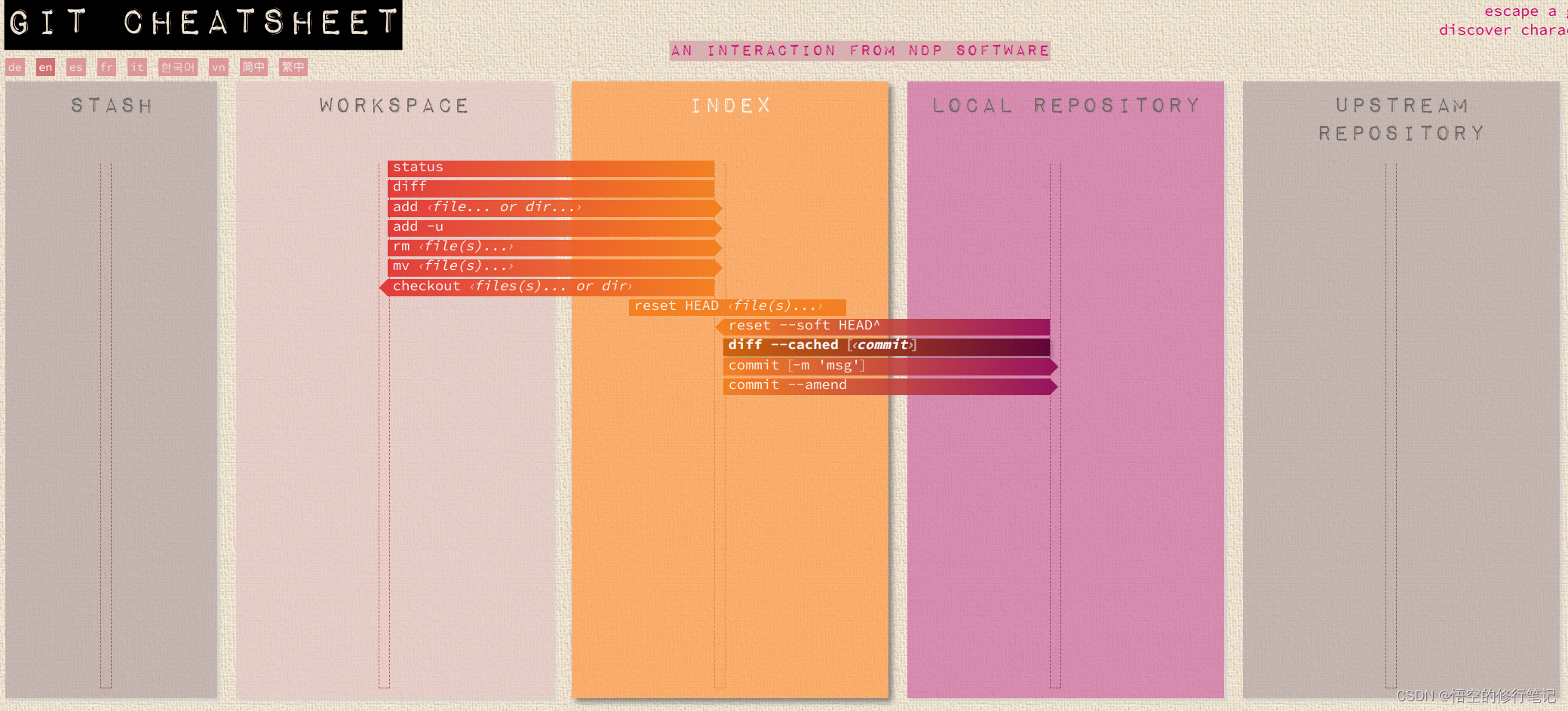Click the checkout files or dir command
The image size is (1568, 711).
point(547,287)
